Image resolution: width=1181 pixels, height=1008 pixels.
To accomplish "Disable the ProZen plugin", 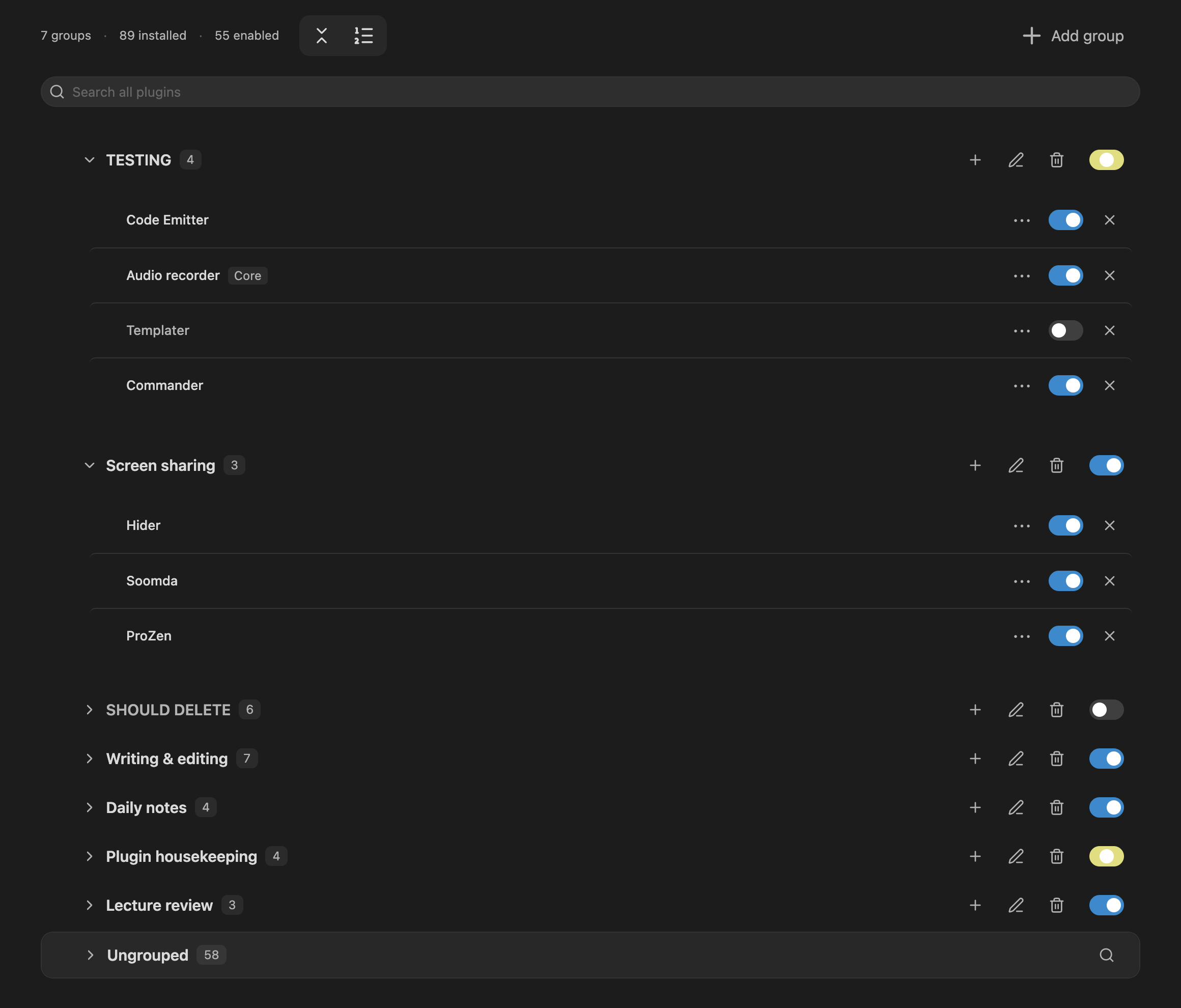I will [1065, 636].
